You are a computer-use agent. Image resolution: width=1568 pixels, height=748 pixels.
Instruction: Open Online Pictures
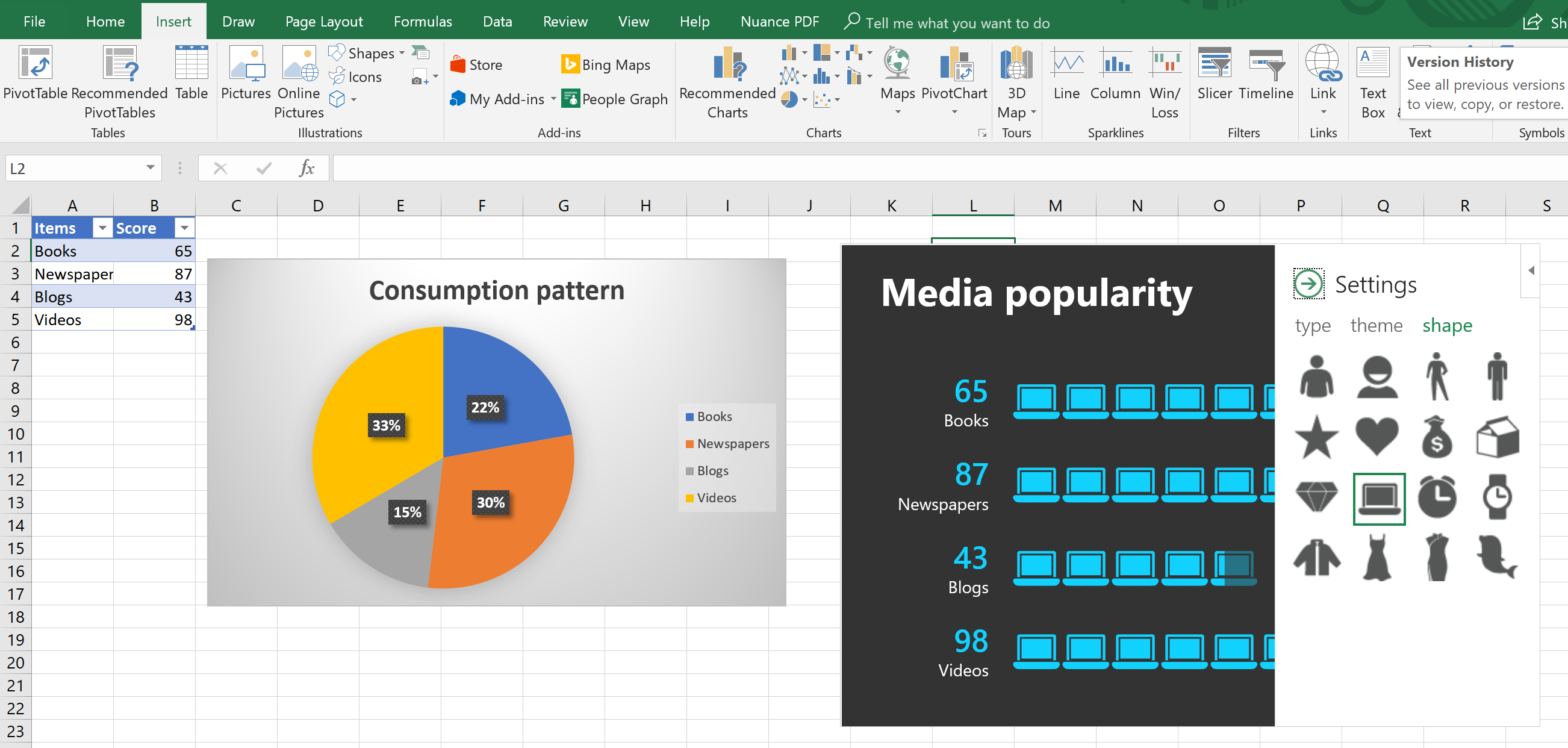(299, 82)
